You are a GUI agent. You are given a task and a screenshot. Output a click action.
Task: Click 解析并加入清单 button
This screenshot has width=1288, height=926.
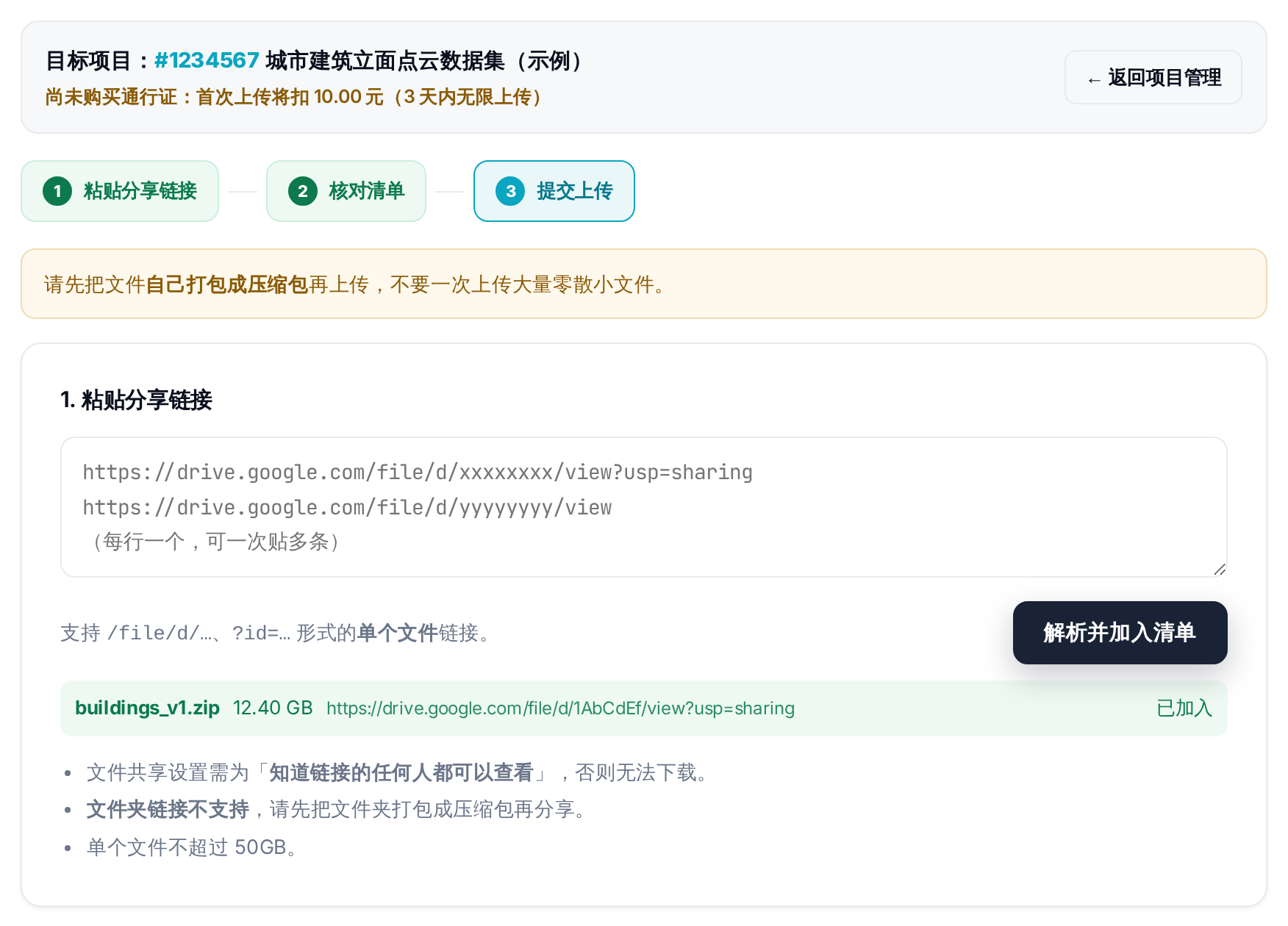pyautogui.click(x=1120, y=633)
